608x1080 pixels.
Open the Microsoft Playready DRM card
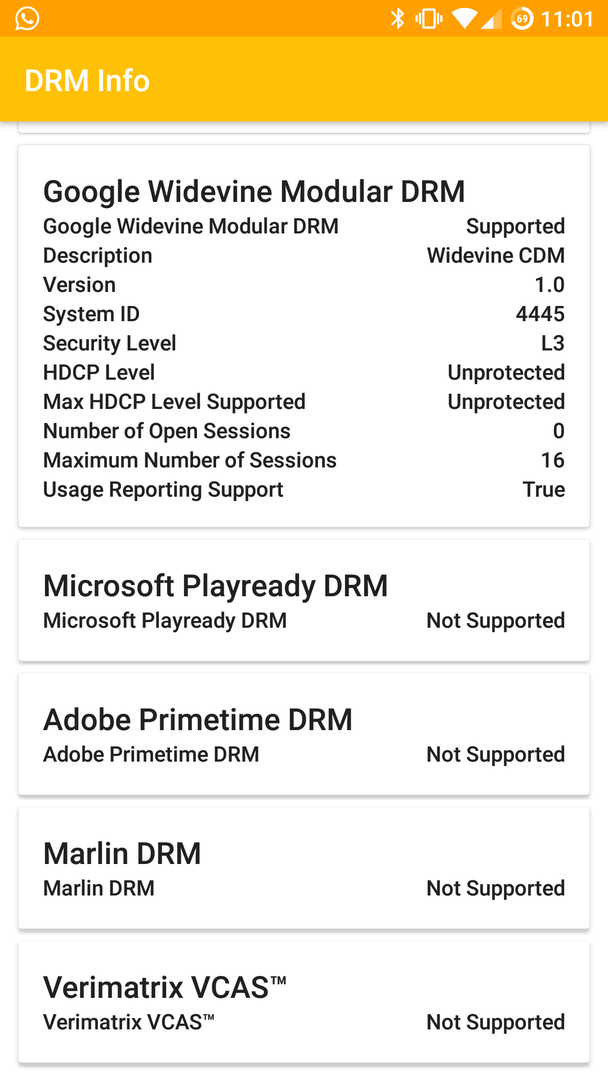click(303, 600)
